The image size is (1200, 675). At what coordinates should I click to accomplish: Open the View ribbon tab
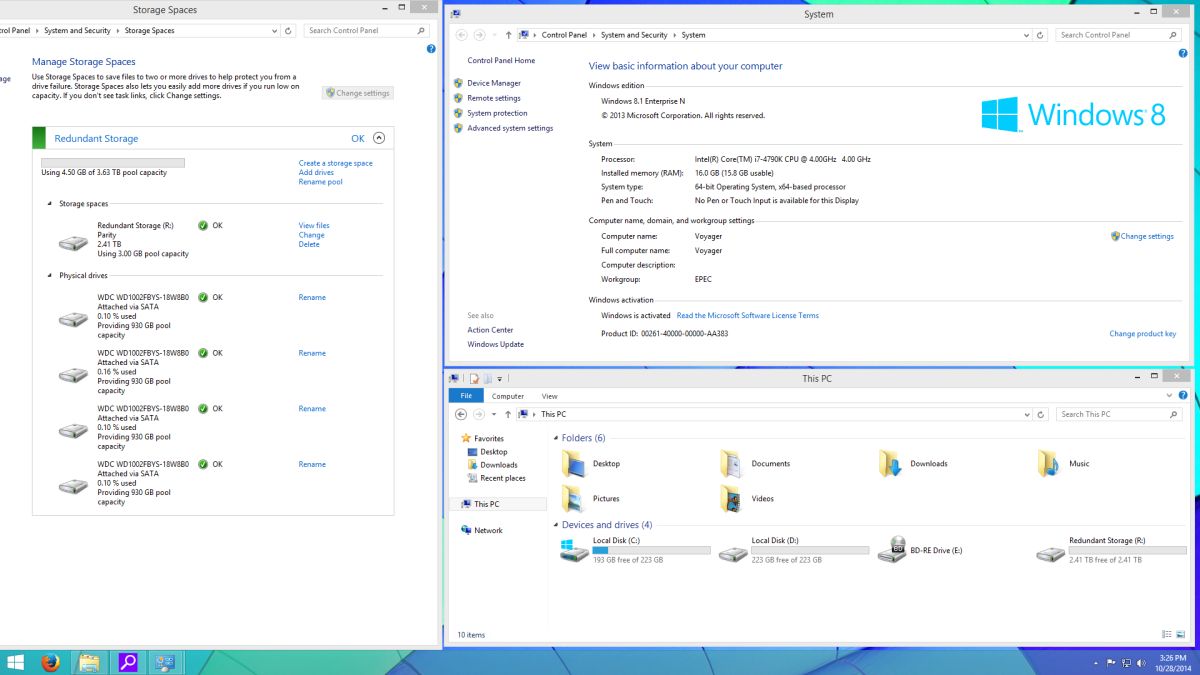click(x=550, y=396)
